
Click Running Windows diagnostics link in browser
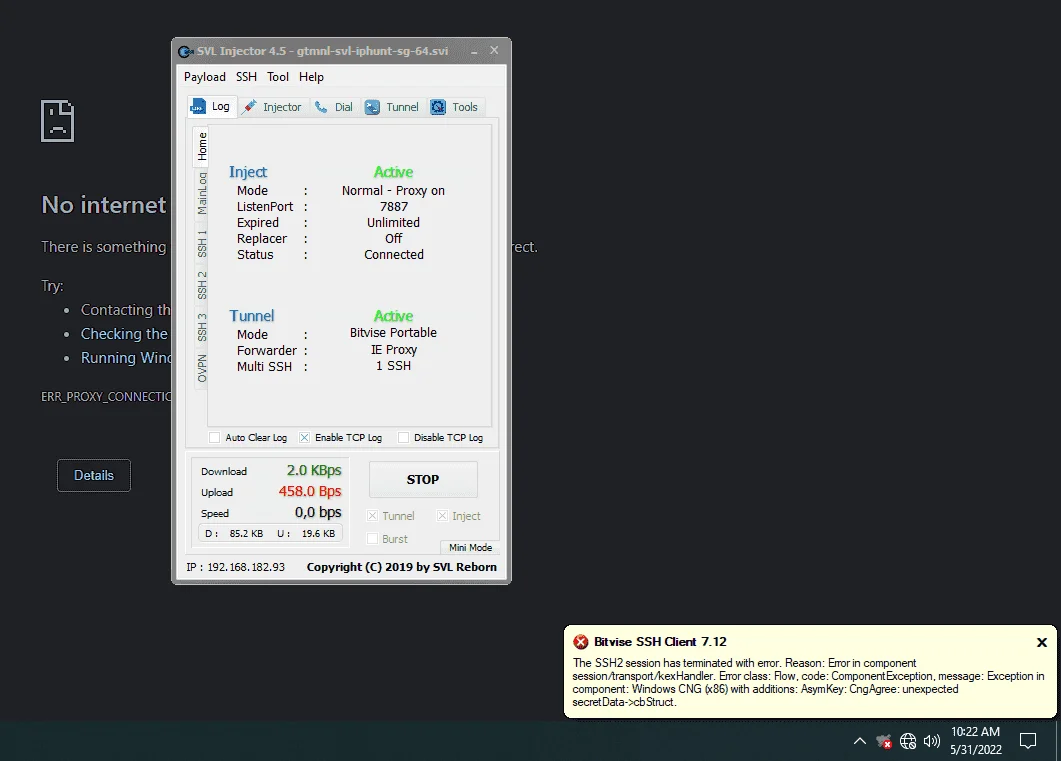126,358
